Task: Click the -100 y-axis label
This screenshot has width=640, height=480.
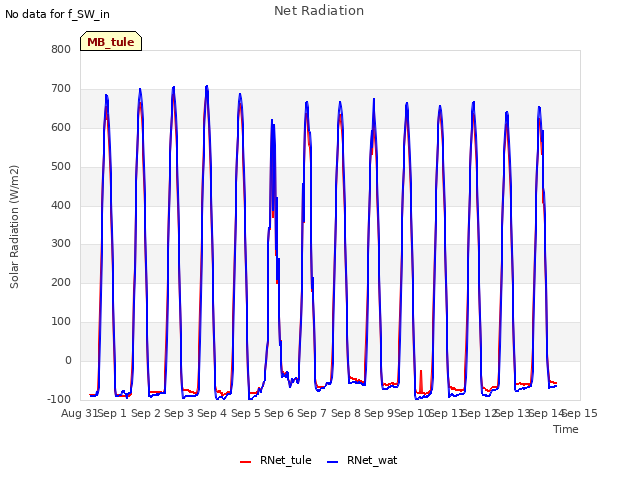Action: [x=59, y=399]
